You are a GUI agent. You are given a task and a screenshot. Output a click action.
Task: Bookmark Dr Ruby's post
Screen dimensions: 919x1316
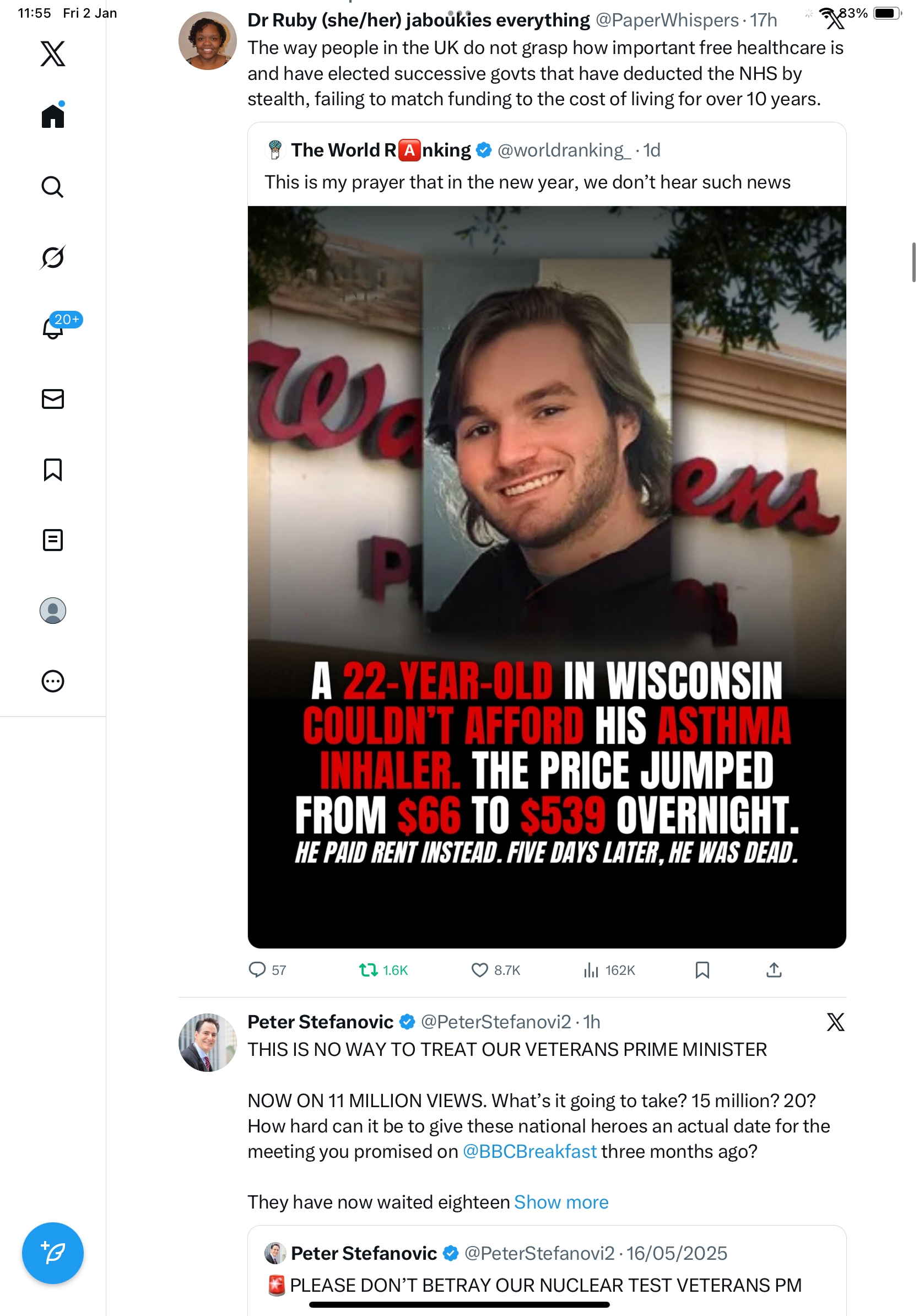(702, 970)
